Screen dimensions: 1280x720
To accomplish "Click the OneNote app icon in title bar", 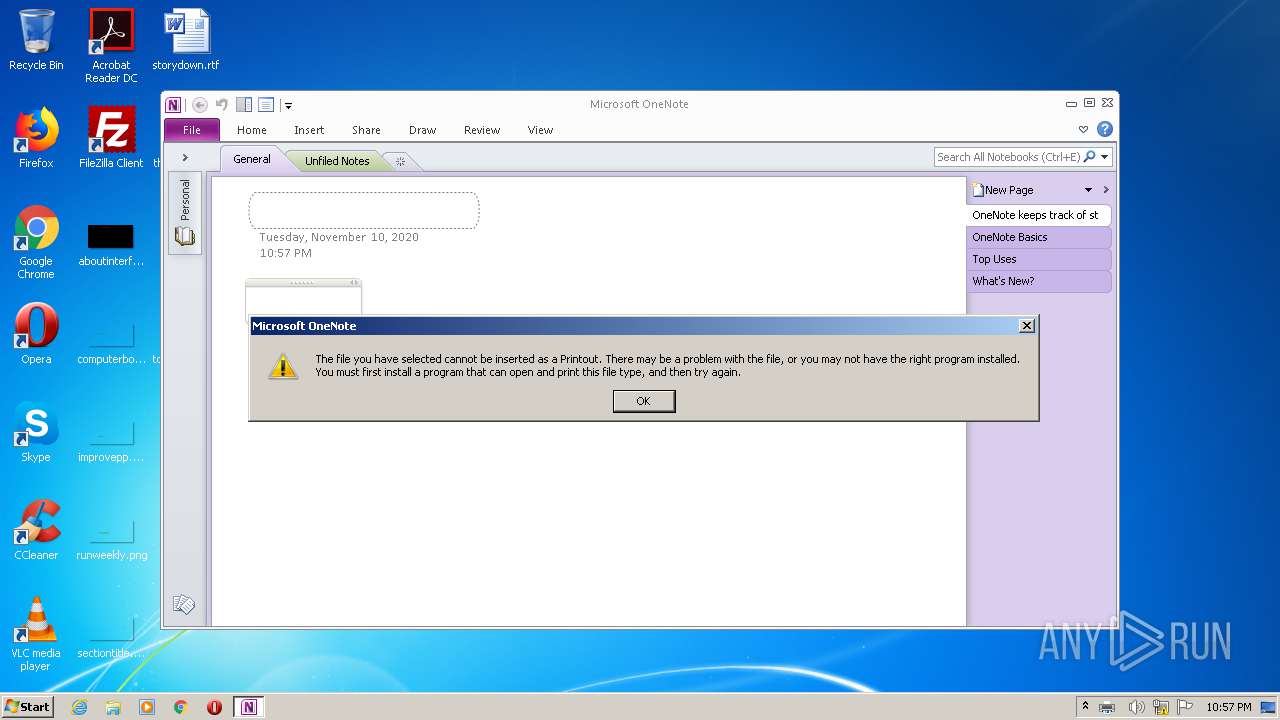I will coord(173,104).
